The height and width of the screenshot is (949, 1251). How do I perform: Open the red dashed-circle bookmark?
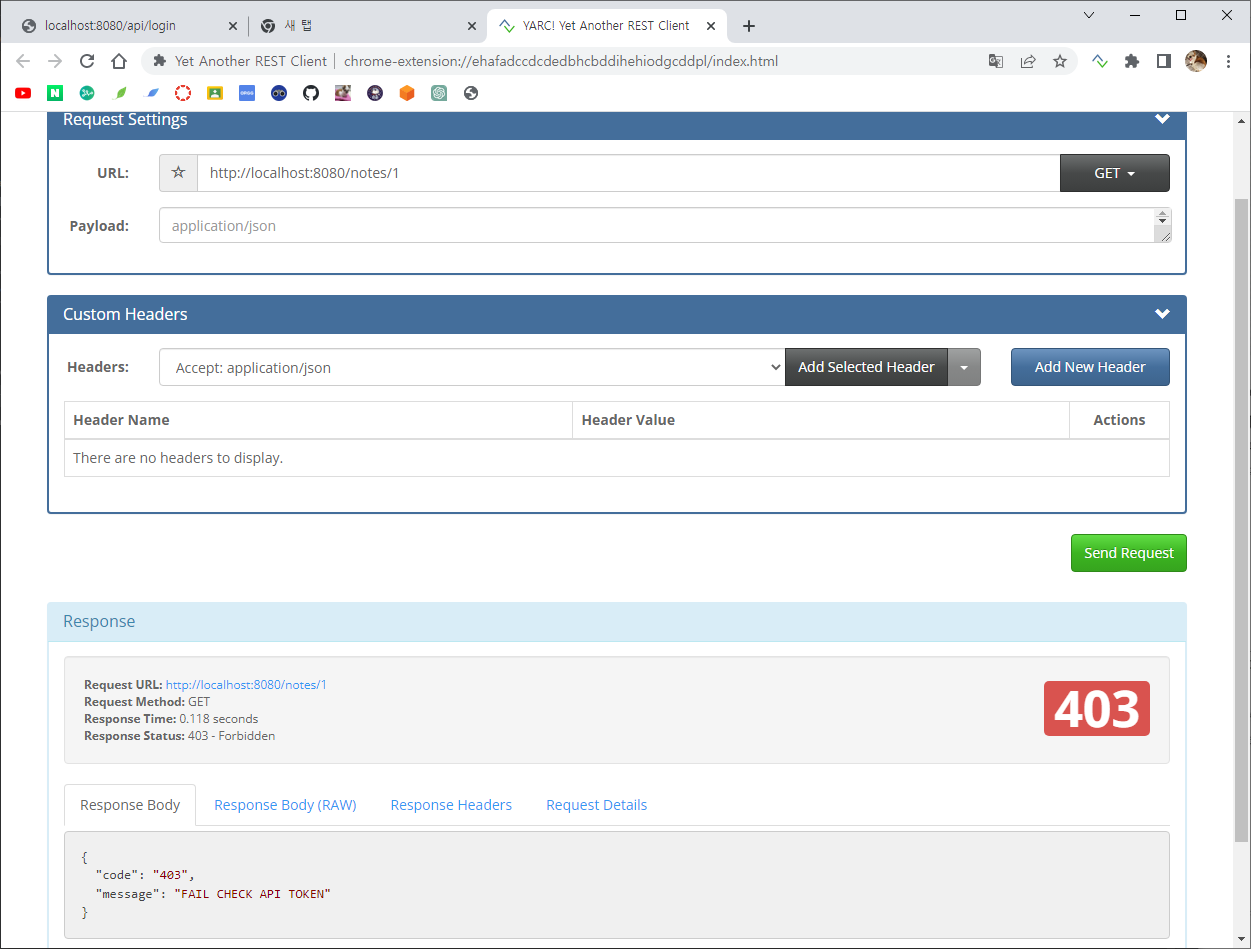(x=183, y=93)
